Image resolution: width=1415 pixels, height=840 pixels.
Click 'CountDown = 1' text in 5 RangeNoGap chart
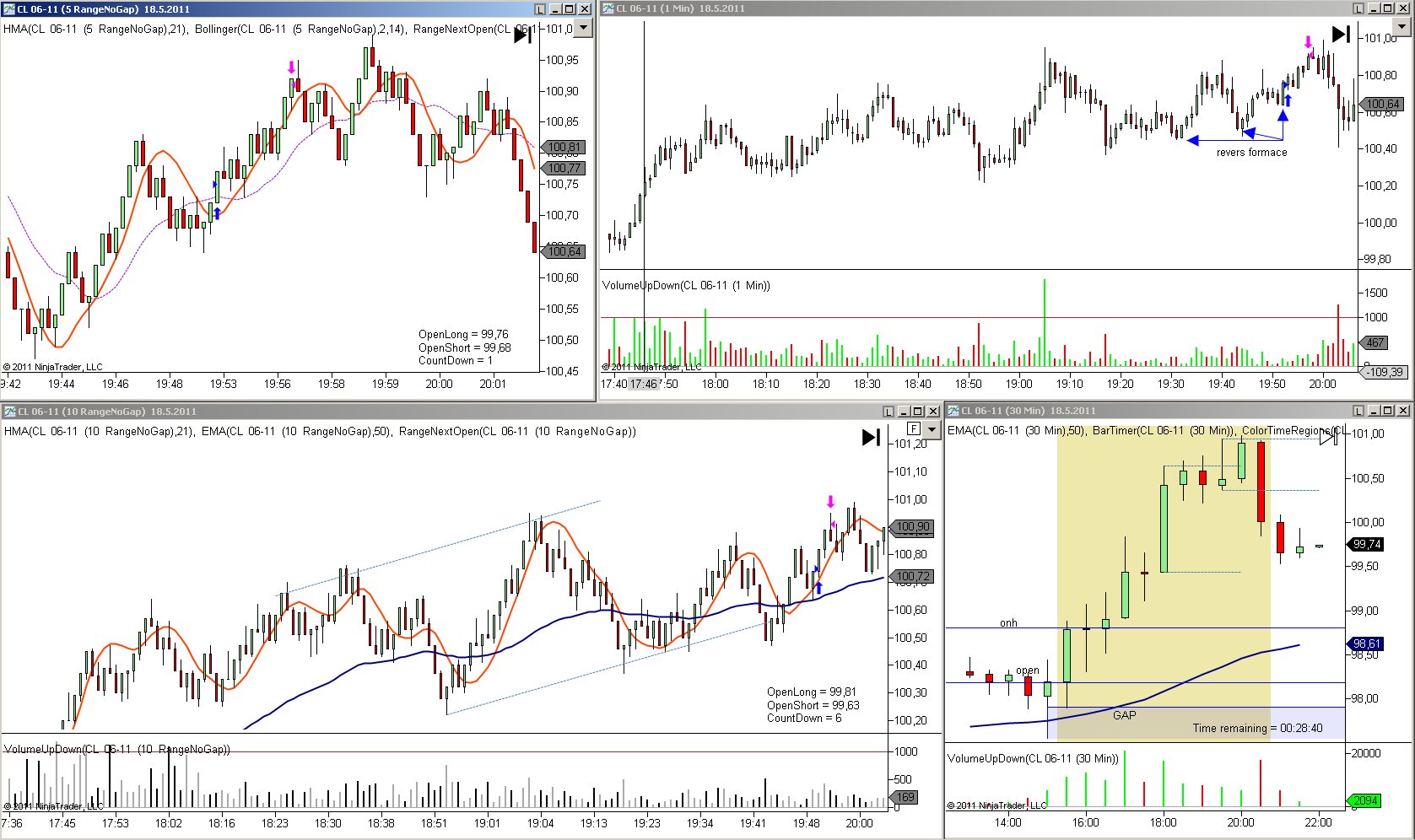pos(455,360)
